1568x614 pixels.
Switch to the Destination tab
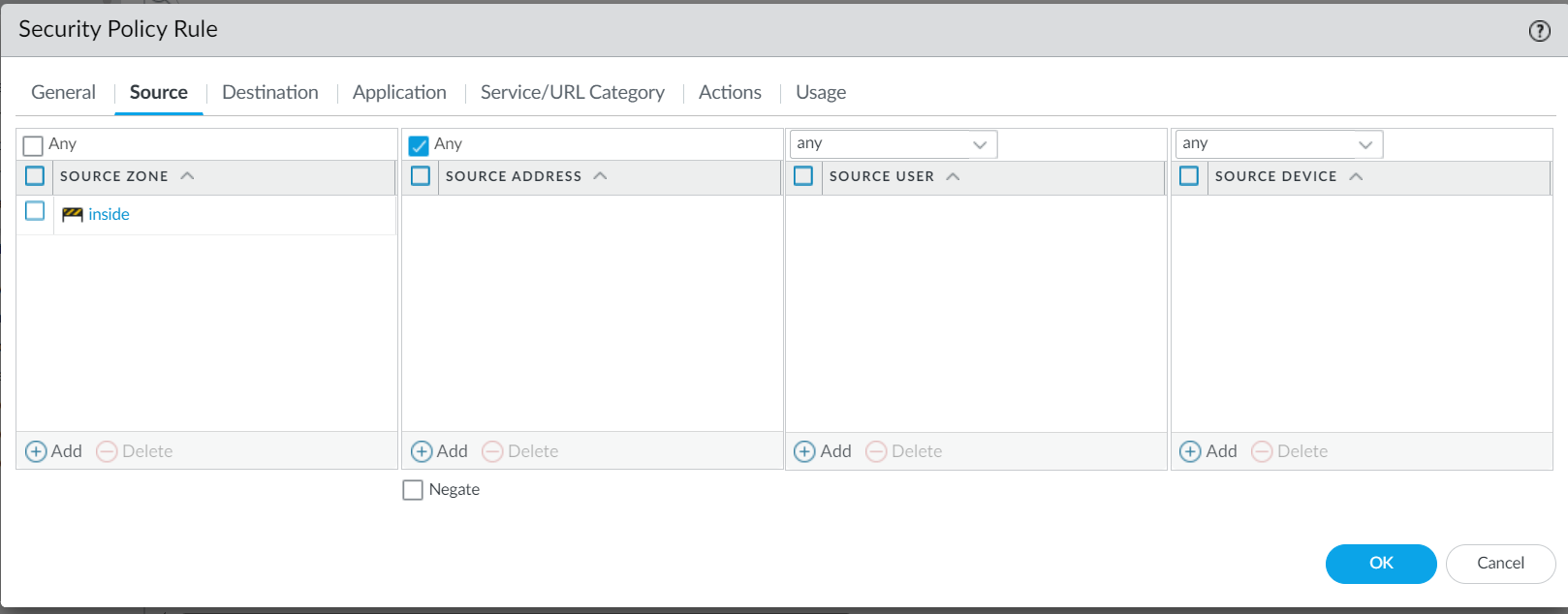coord(269,92)
